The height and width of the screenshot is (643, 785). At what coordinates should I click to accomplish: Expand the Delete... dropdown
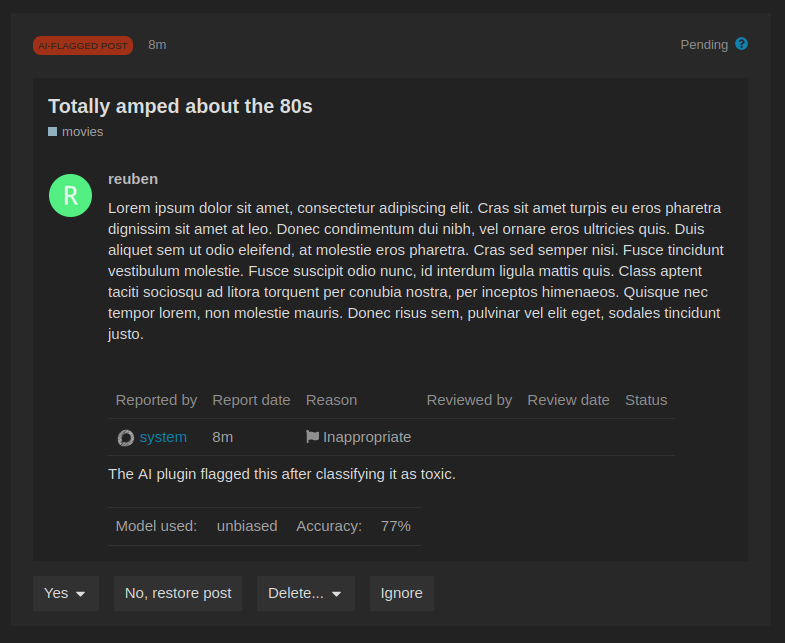point(306,593)
